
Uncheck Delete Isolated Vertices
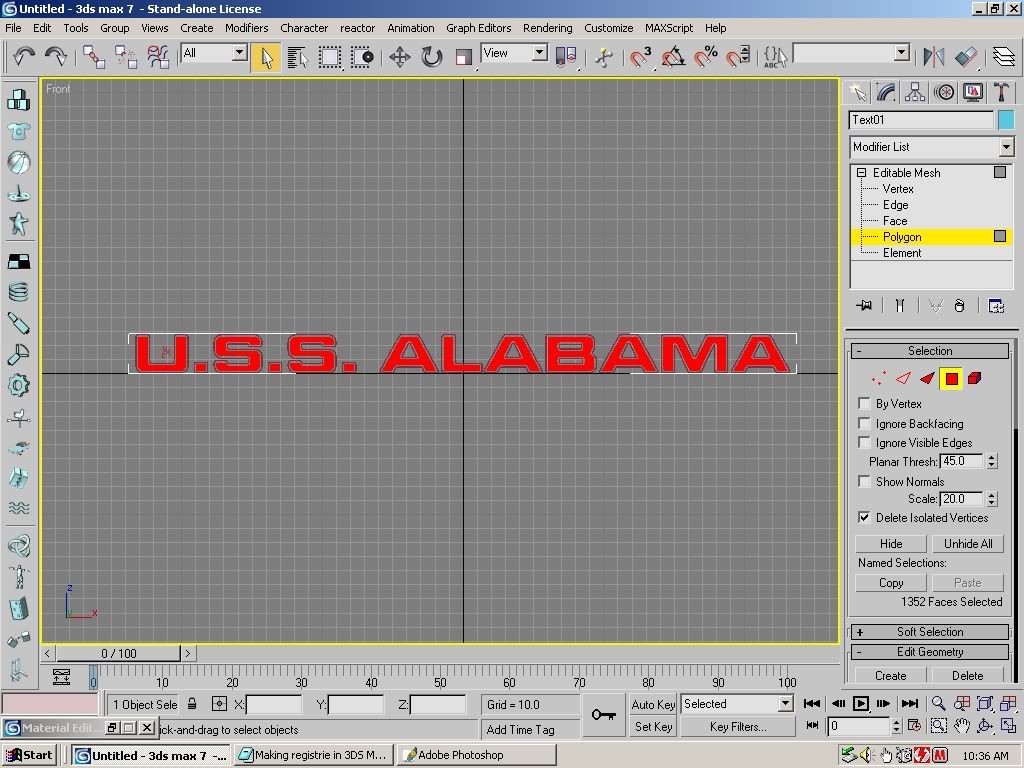(865, 517)
